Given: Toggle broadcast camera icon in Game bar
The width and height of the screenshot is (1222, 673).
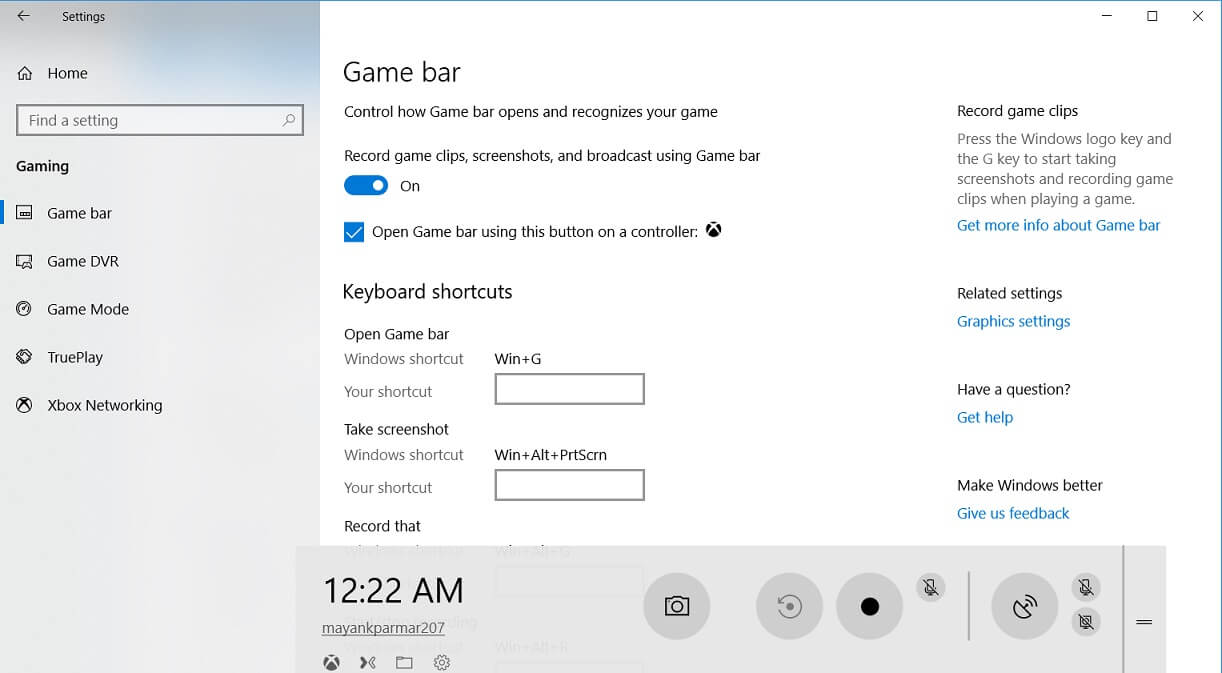Looking at the screenshot, I should (x=1085, y=622).
